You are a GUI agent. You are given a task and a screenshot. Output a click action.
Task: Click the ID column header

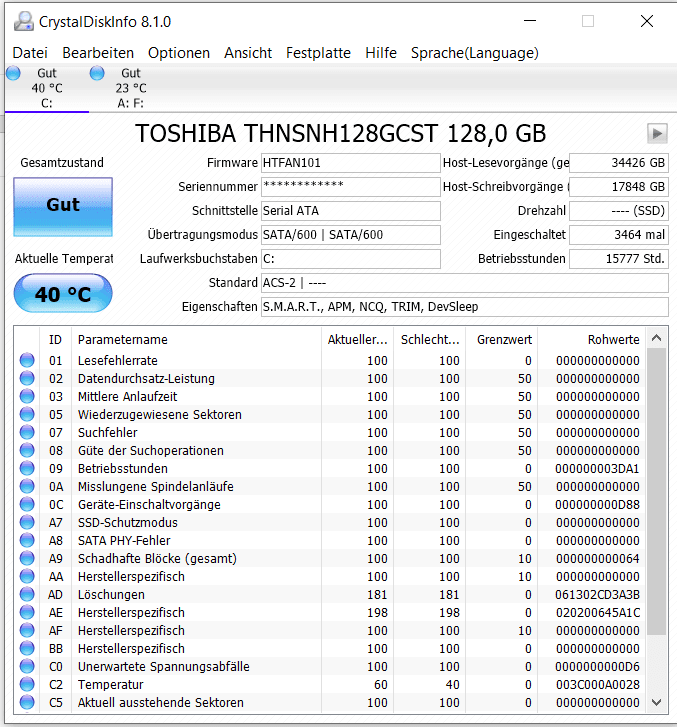click(55, 340)
